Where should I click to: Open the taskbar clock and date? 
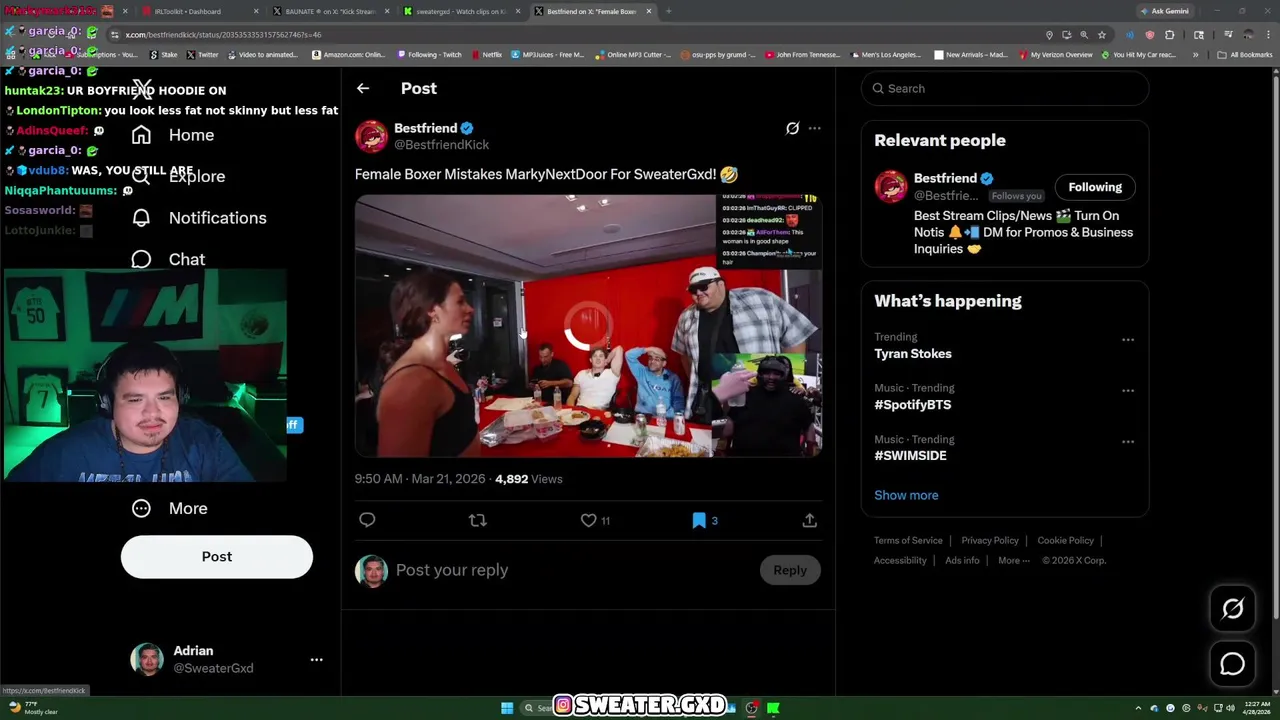[1256, 708]
